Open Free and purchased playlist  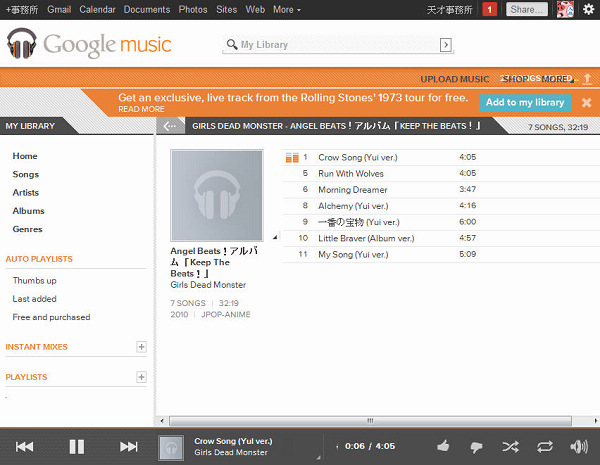point(51,317)
